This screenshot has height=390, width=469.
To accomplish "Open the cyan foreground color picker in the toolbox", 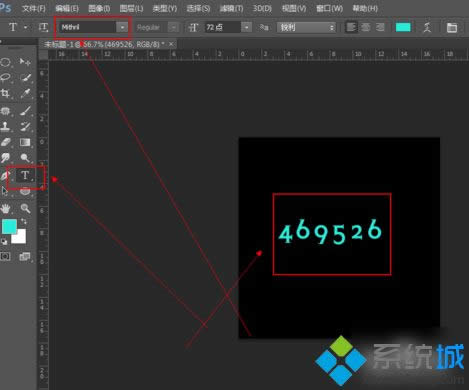I will 9,226.
